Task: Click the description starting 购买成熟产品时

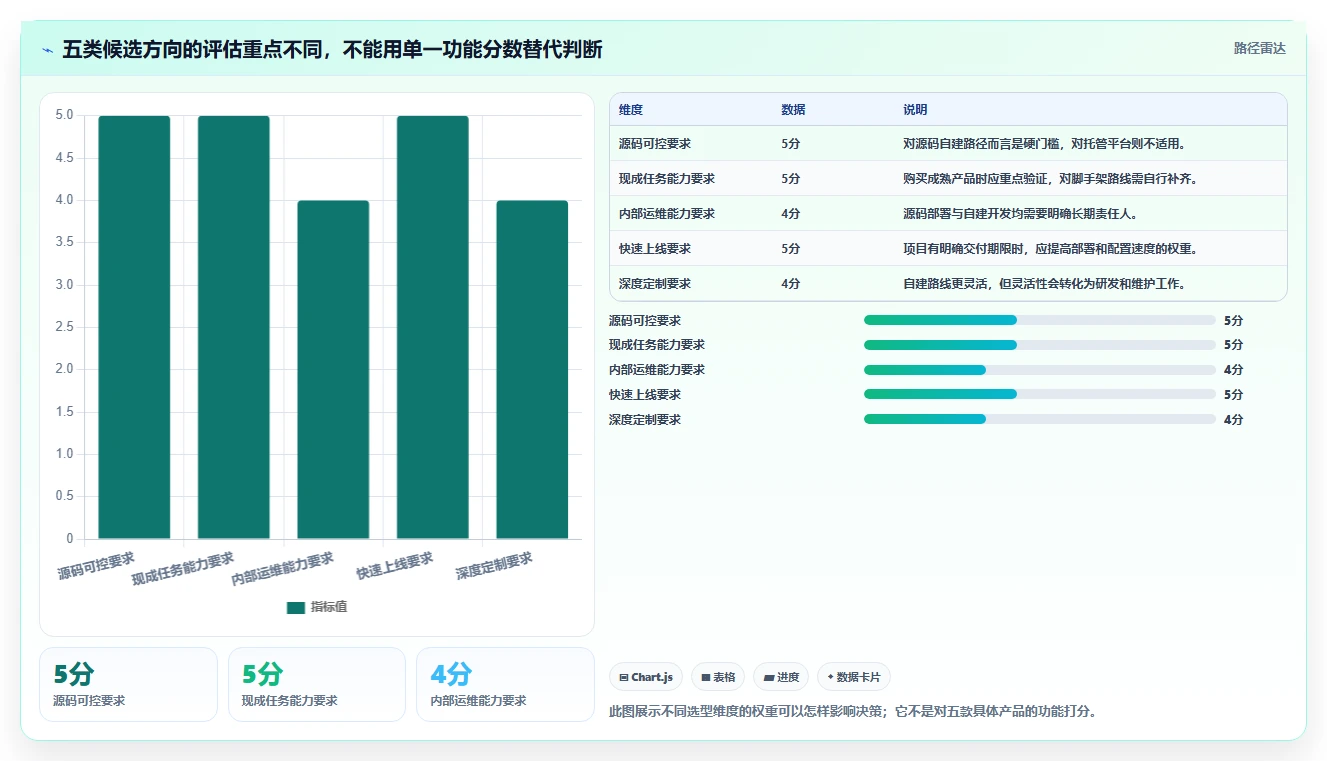Action: coord(1050,178)
